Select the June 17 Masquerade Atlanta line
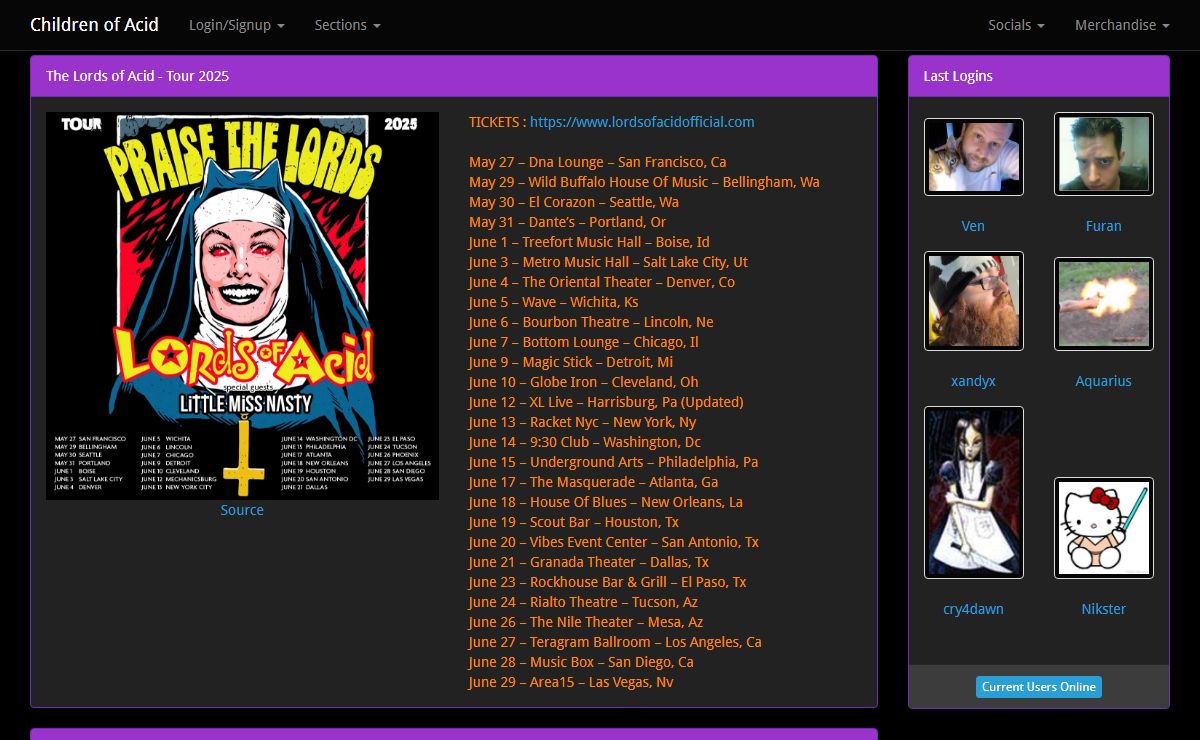This screenshot has height=740, width=1200. [594, 482]
